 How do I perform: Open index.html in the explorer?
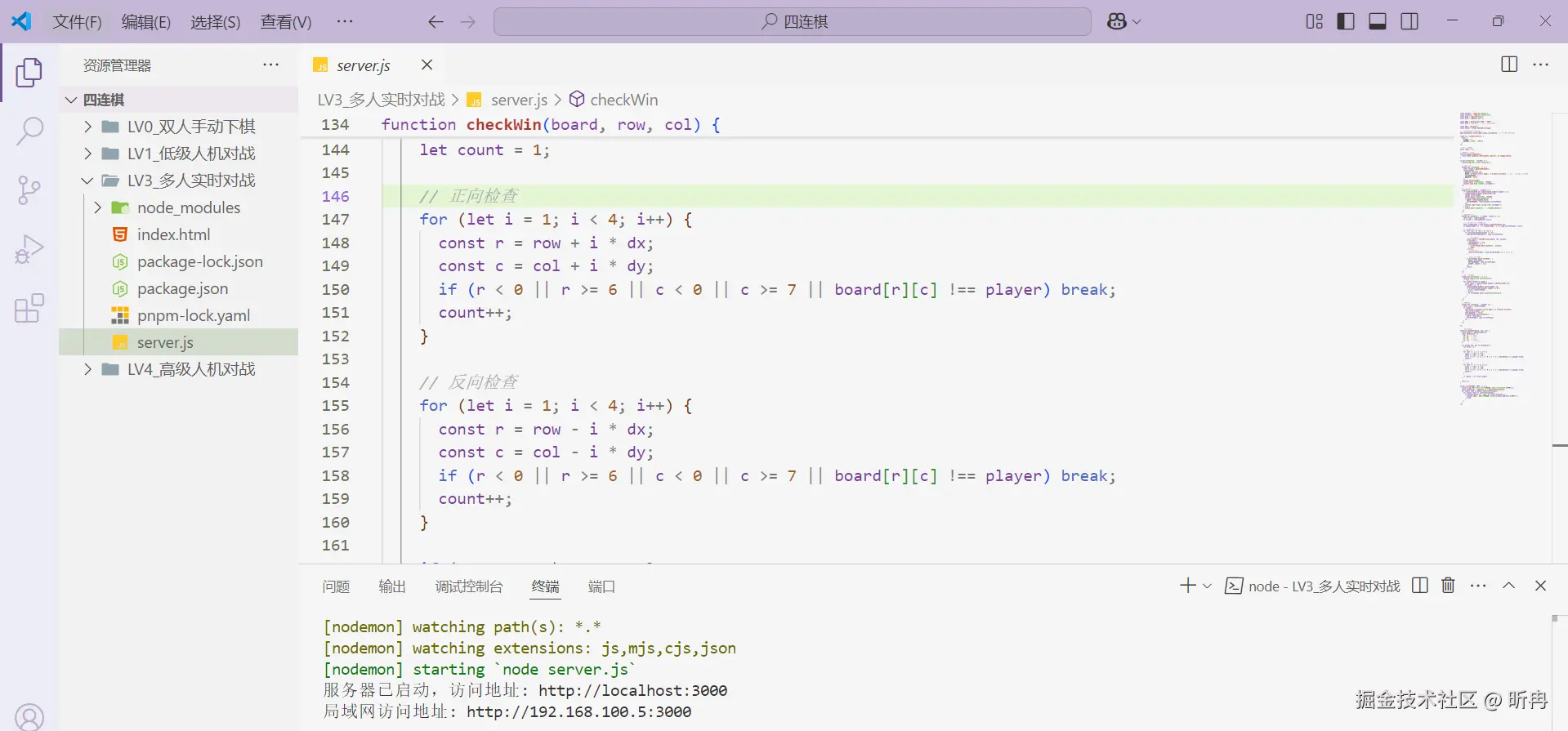pos(178,234)
